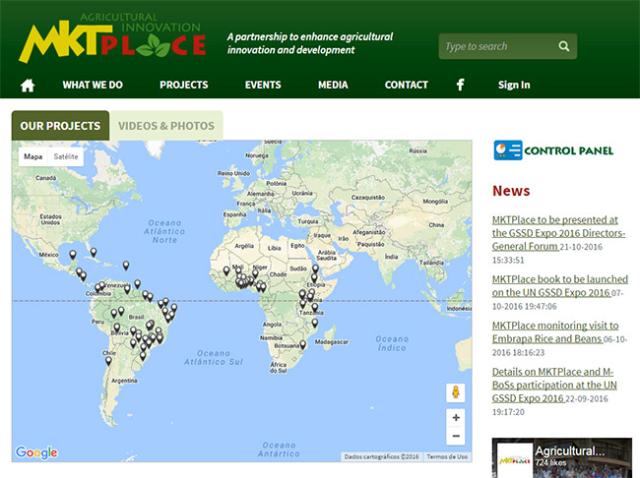Open the MKTPlace logo
This screenshot has width=640, height=478.
pyautogui.click(x=112, y=38)
